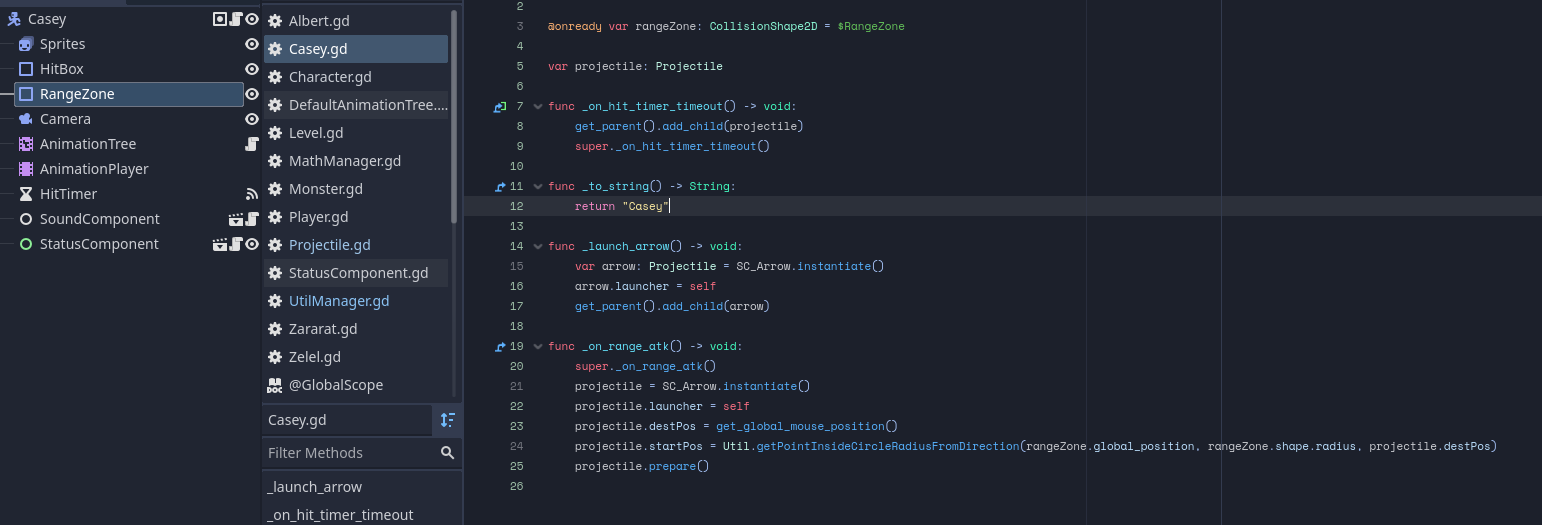Click the script list vertical scrollbar
The image size is (1542, 525).
(455, 115)
